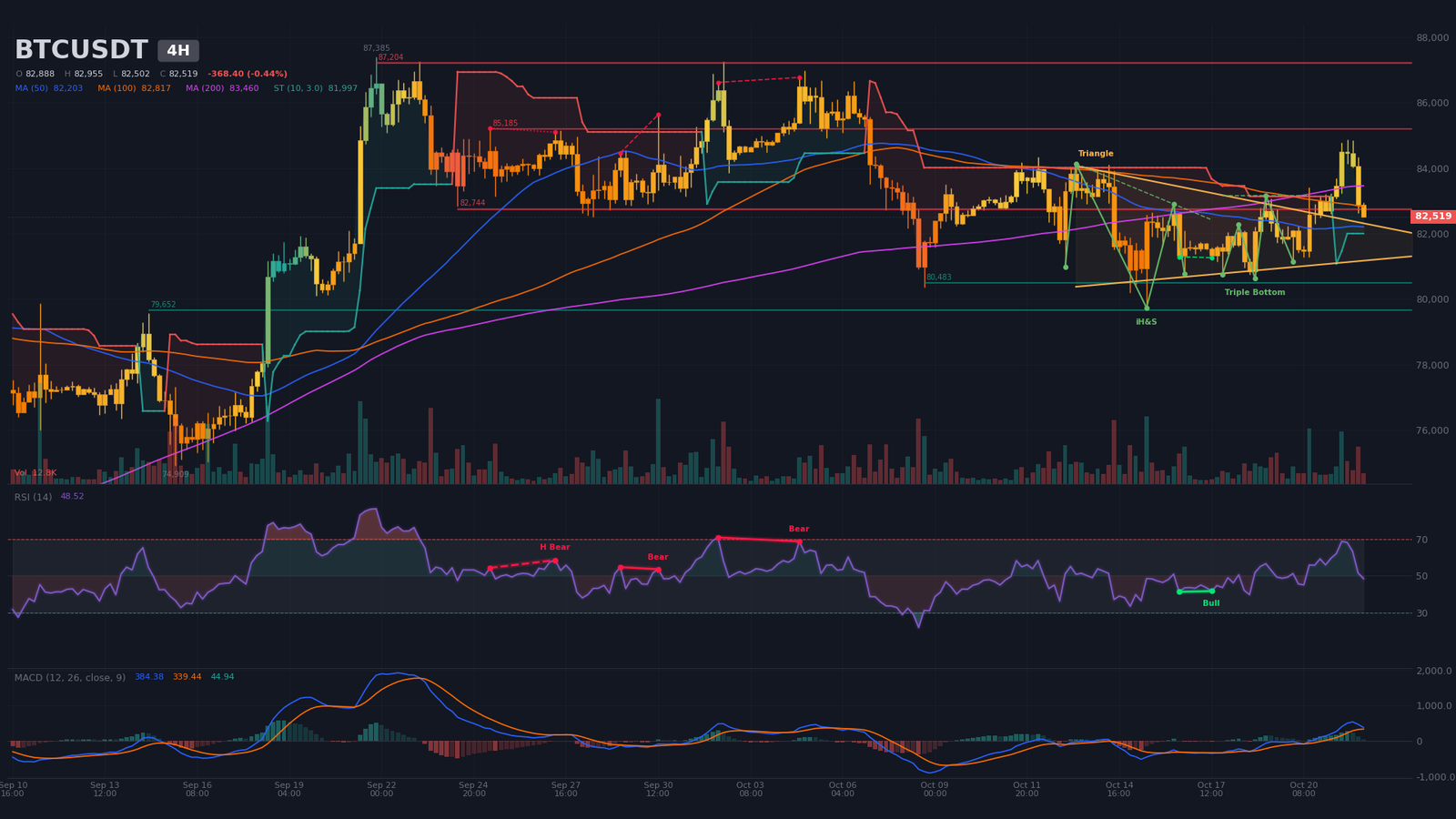Screen dimensions: 1456x819
Task: Click the Sep 22 00:00 time label
Action: point(381,789)
